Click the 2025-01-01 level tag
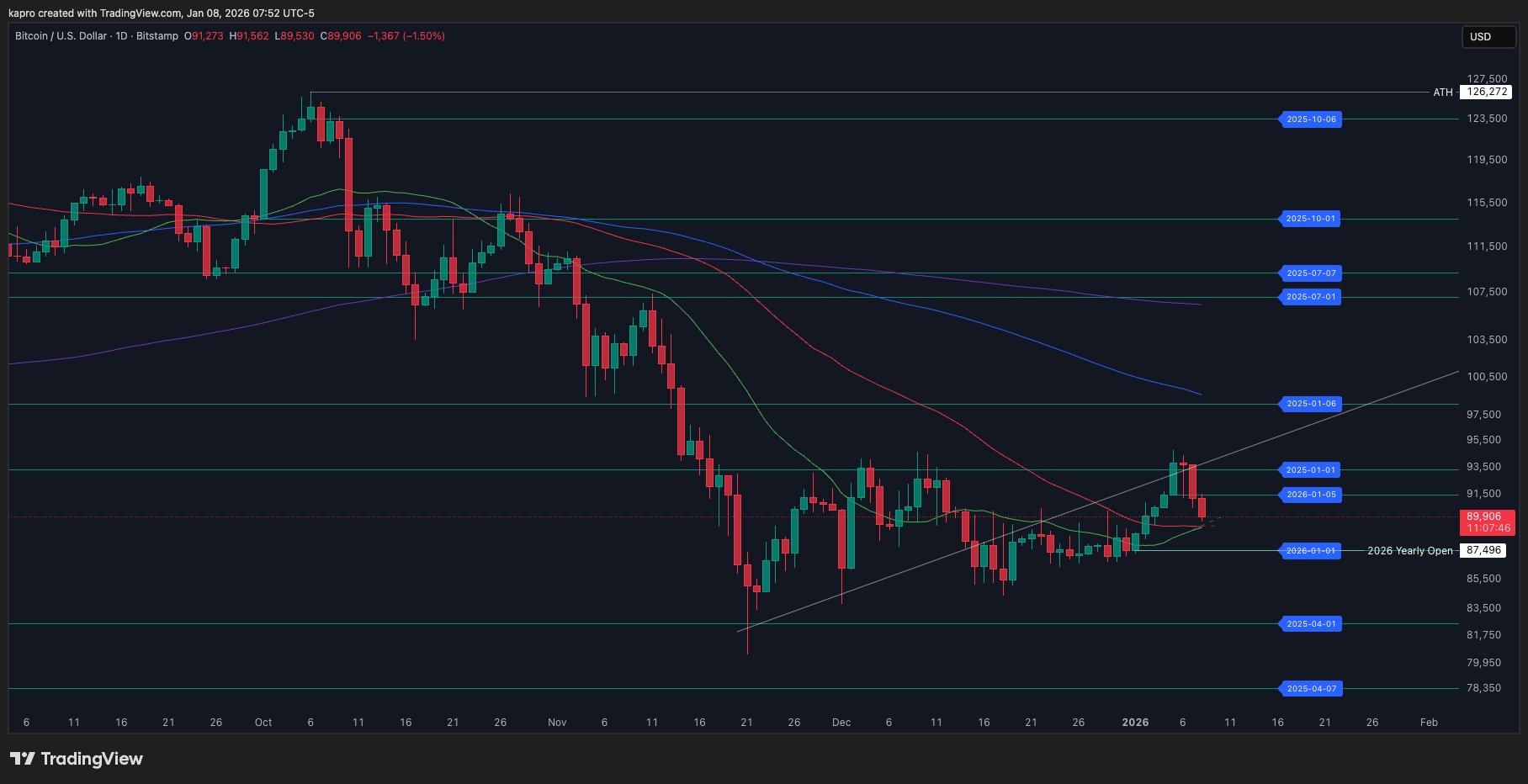 pyautogui.click(x=1310, y=470)
